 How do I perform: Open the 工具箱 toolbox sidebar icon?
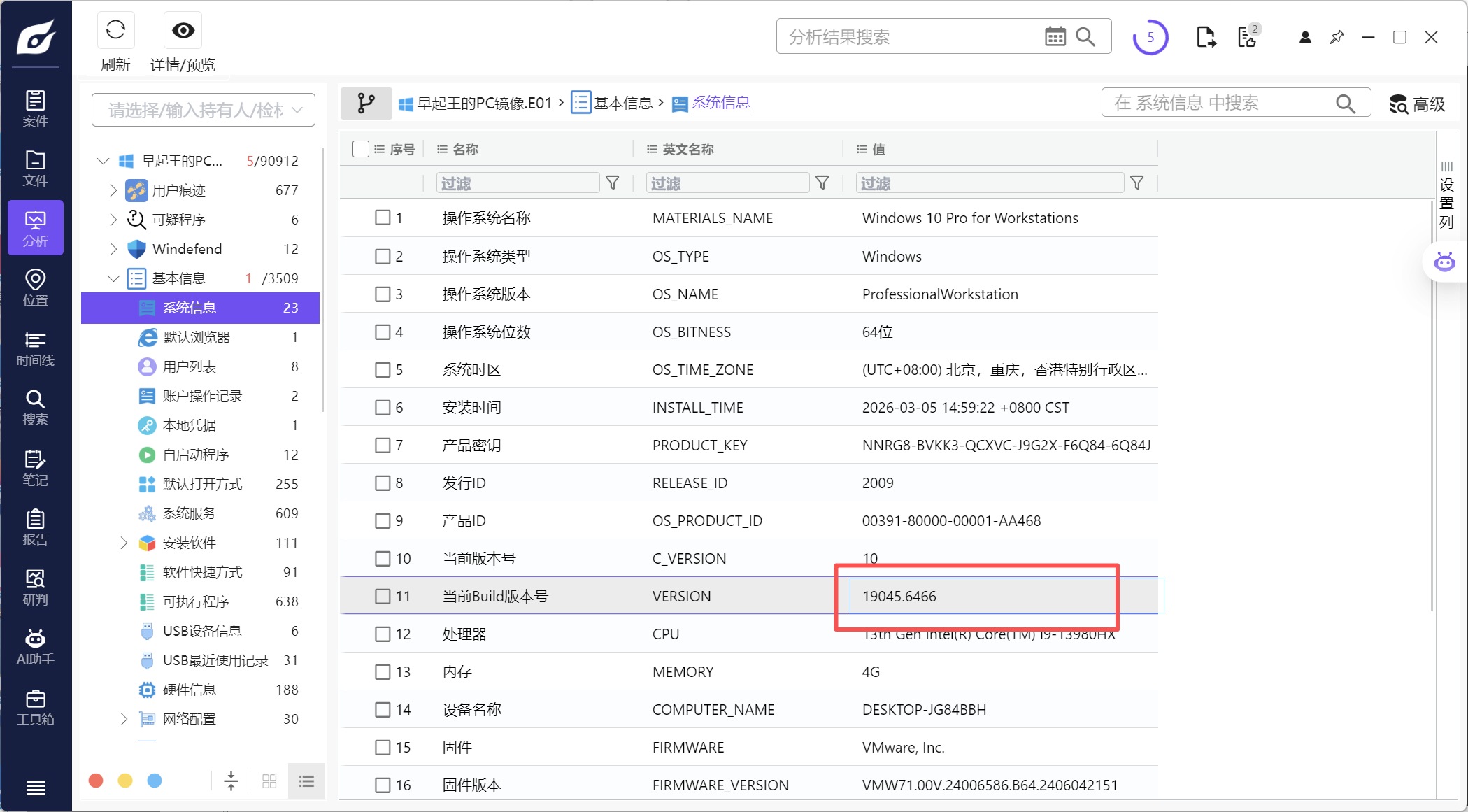35,707
